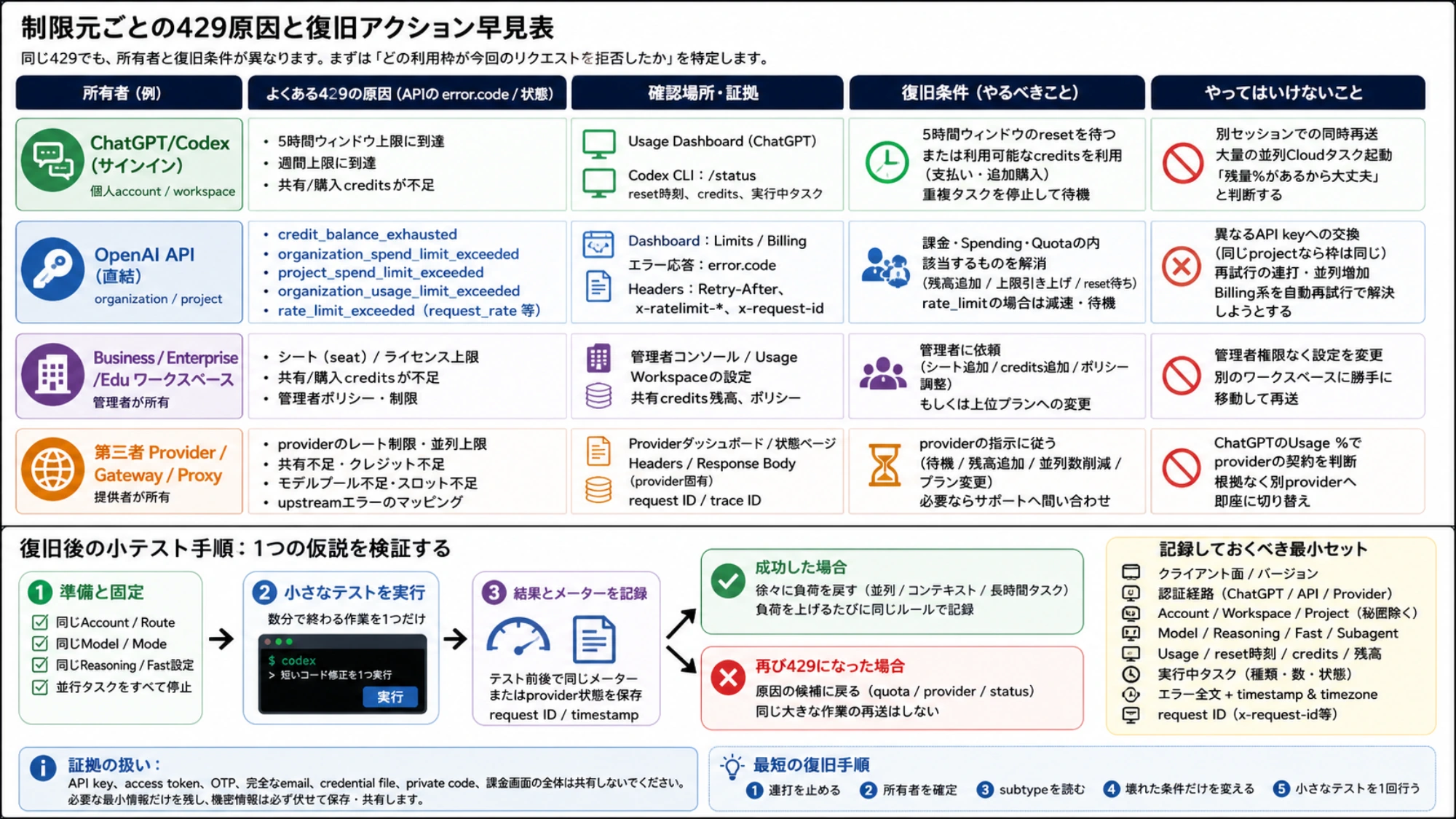This screenshot has width=1456, height=819.
Task: Toggle the 同じReasoning / Fast設定 checkbox
Action: [x=40, y=665]
